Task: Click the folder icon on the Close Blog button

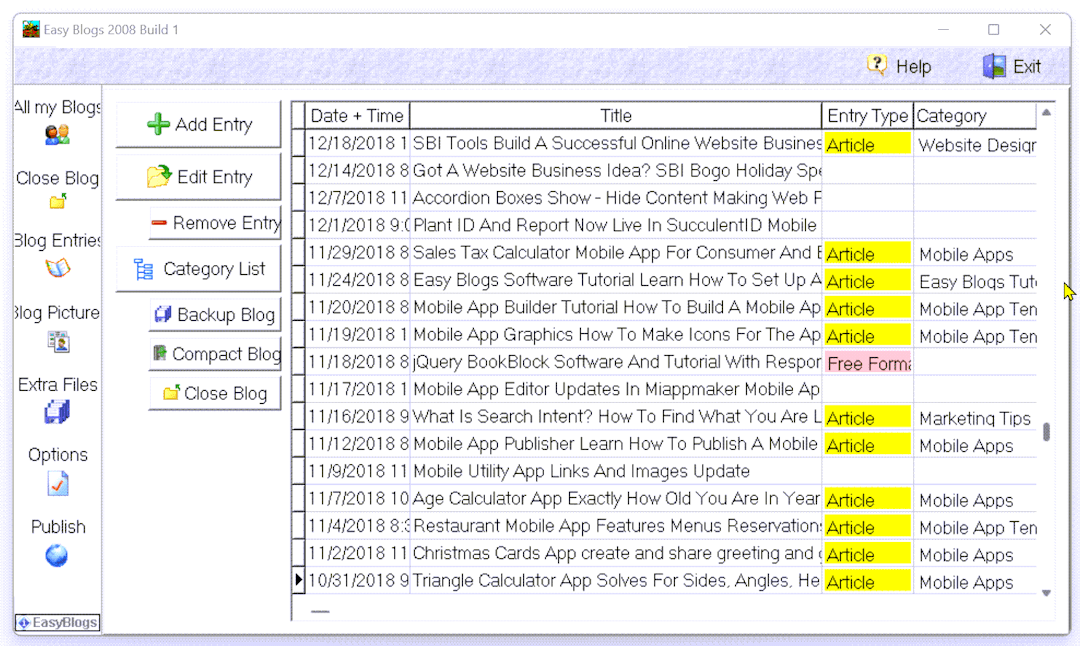Action: pos(171,393)
